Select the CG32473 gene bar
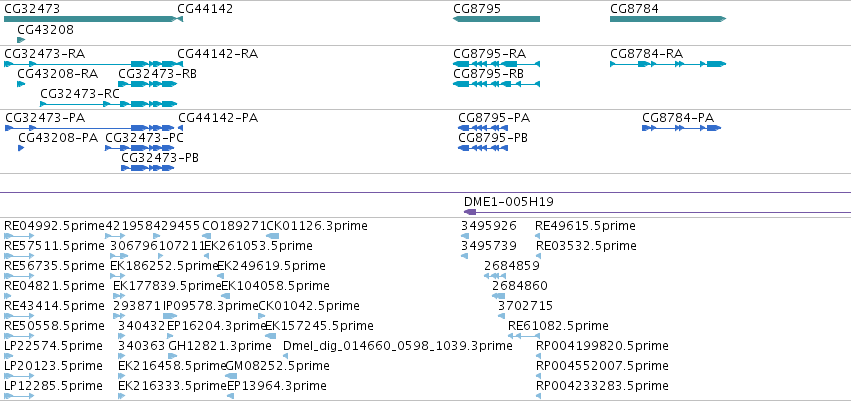 91,19
